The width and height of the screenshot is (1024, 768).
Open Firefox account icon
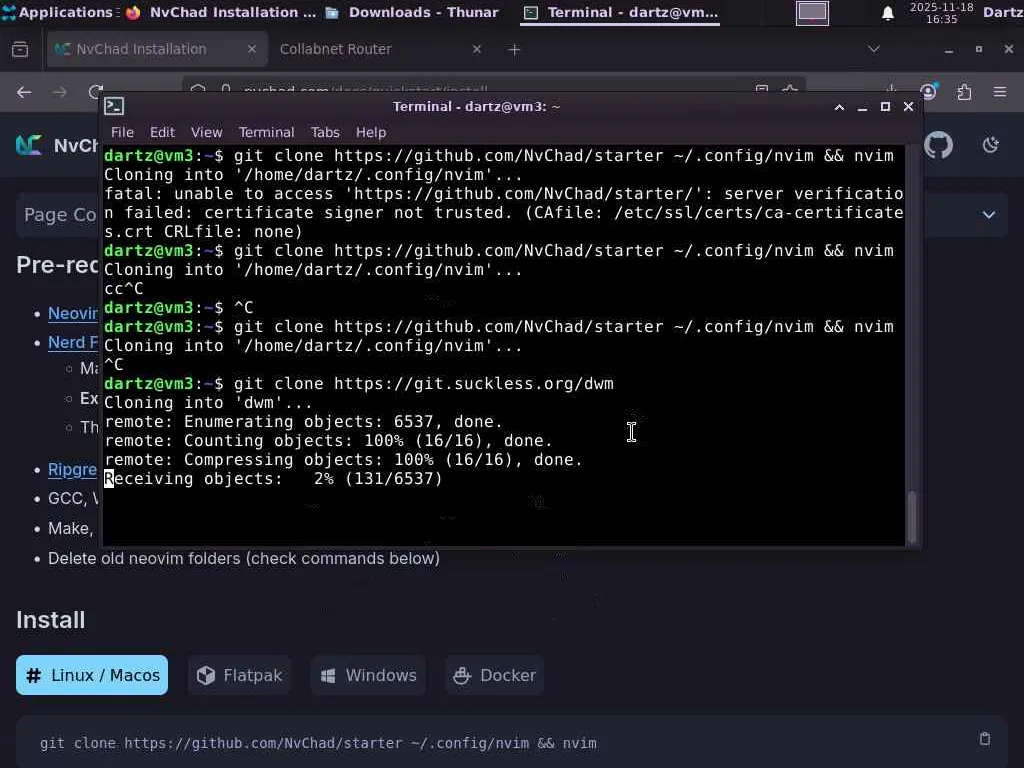click(929, 91)
